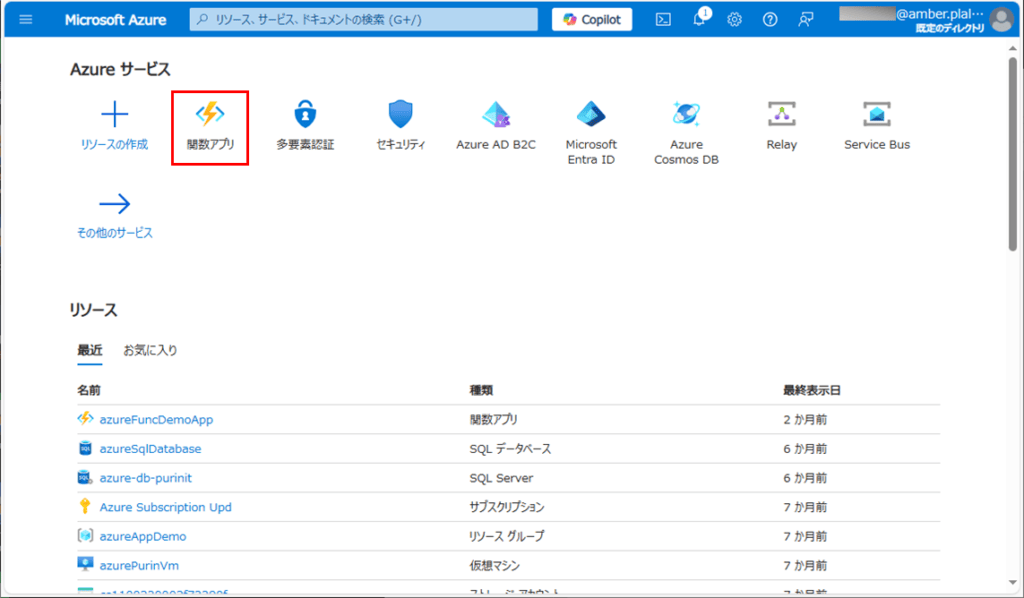Open Azure Cosmos DB service
1024x598 pixels.
coord(686,115)
